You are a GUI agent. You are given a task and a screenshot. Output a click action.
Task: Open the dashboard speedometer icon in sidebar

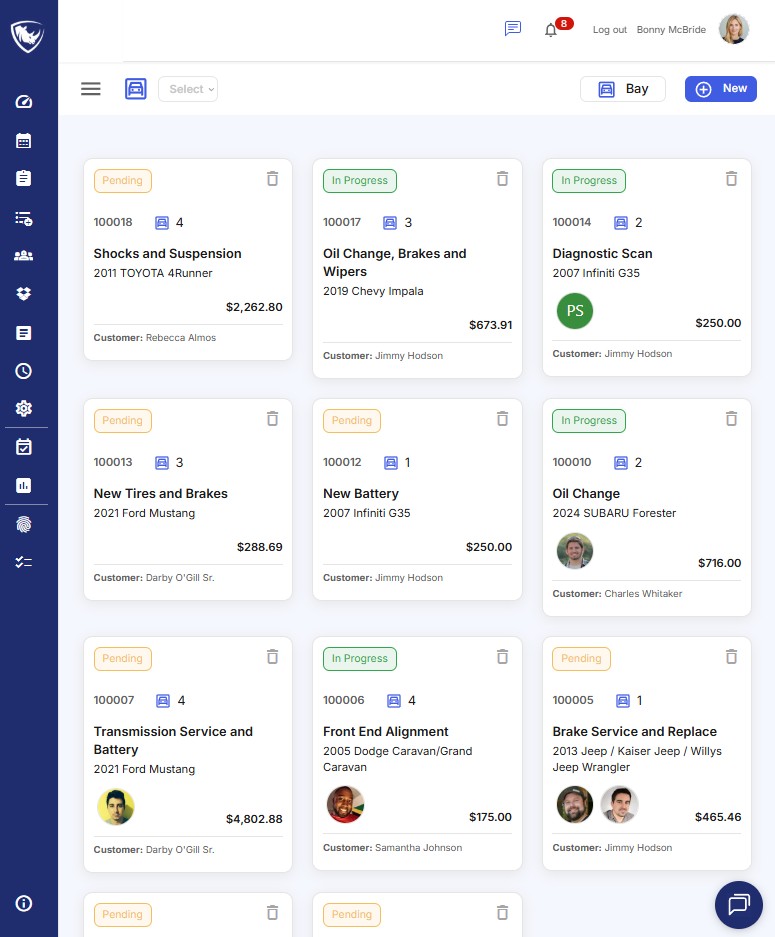[x=24, y=102]
